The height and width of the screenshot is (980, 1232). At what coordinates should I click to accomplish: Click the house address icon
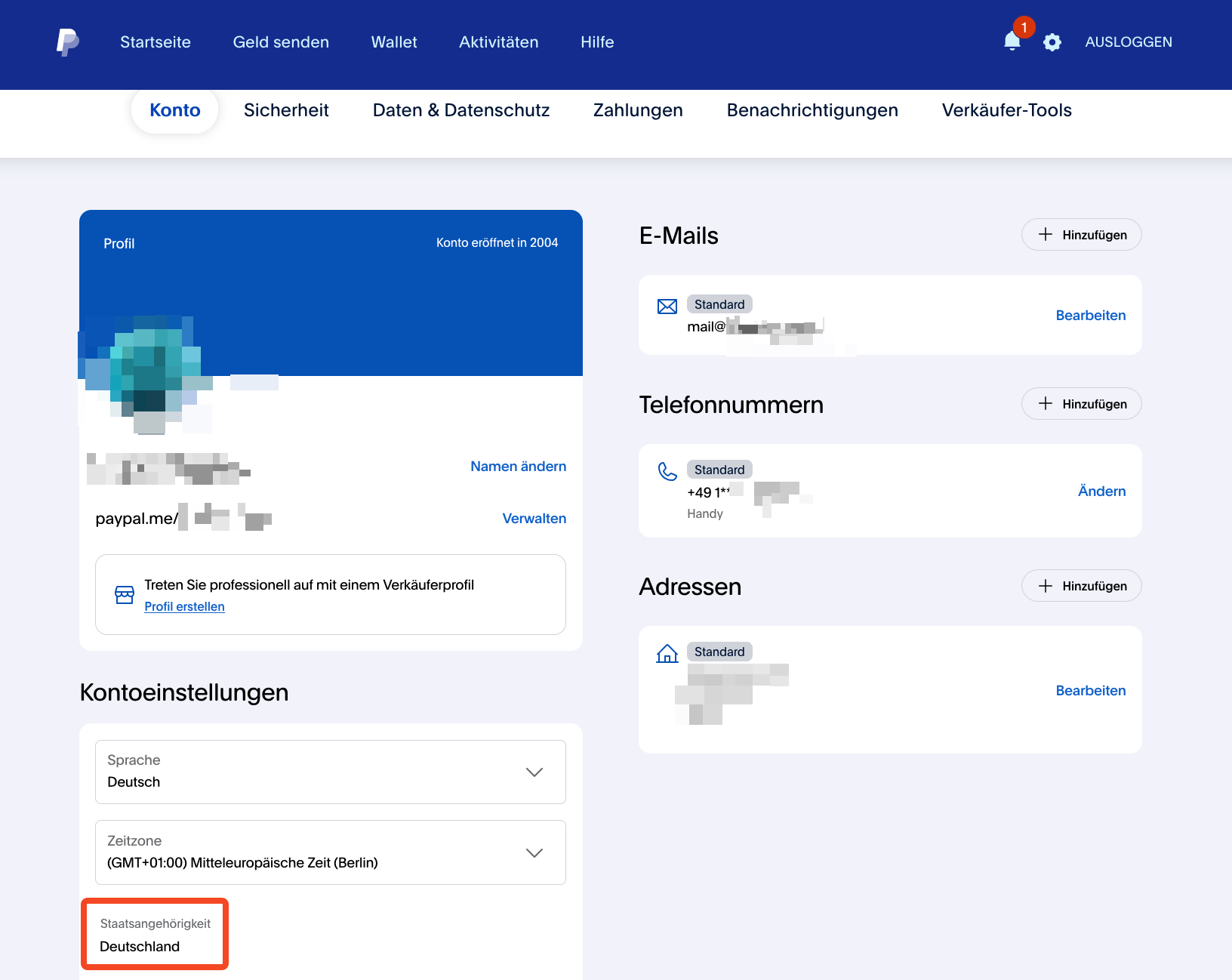tap(667, 653)
